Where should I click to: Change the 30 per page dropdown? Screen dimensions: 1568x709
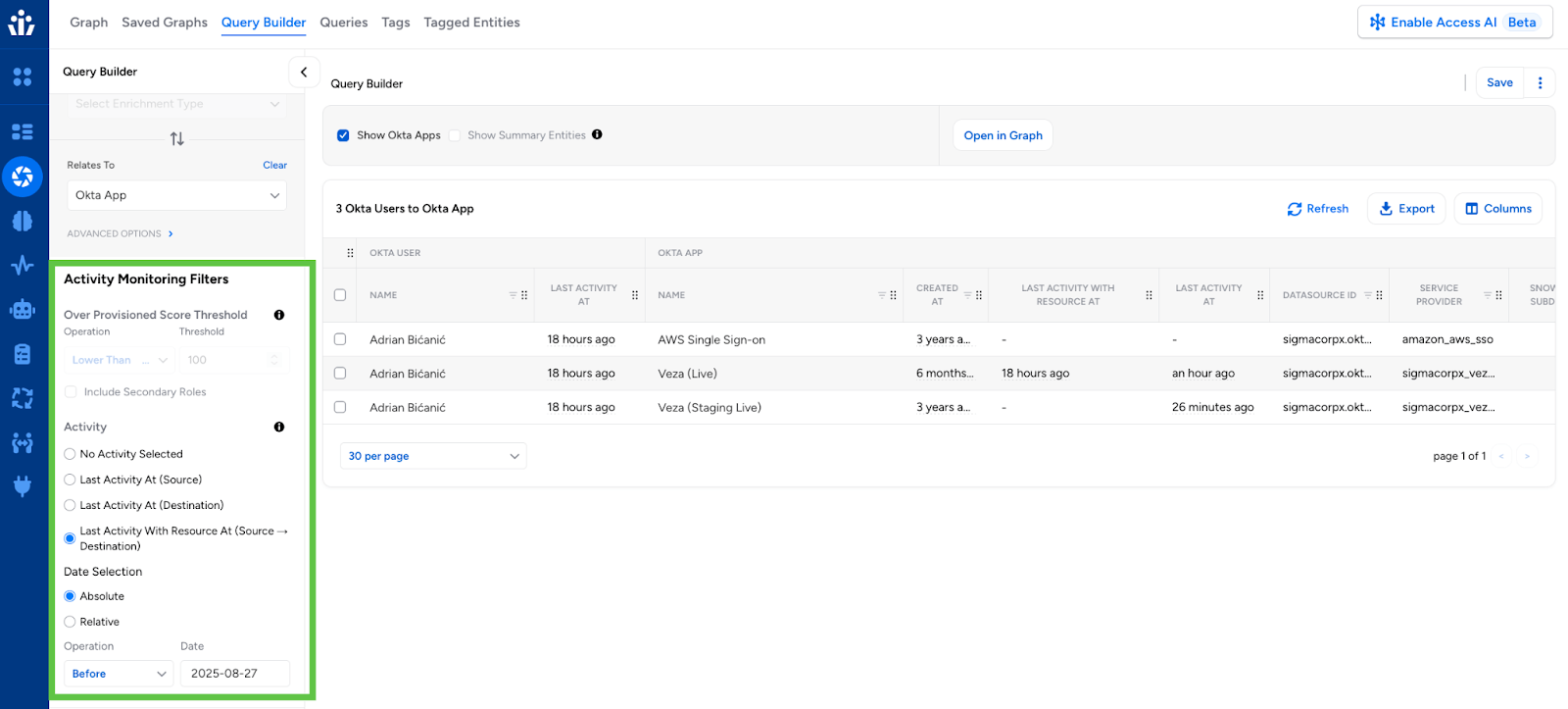(432, 456)
